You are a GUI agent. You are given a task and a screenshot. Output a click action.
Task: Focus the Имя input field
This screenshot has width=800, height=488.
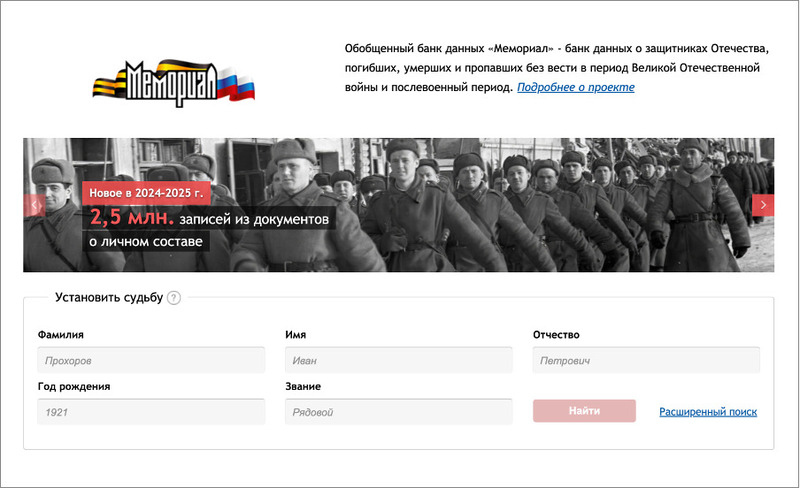tap(398, 360)
